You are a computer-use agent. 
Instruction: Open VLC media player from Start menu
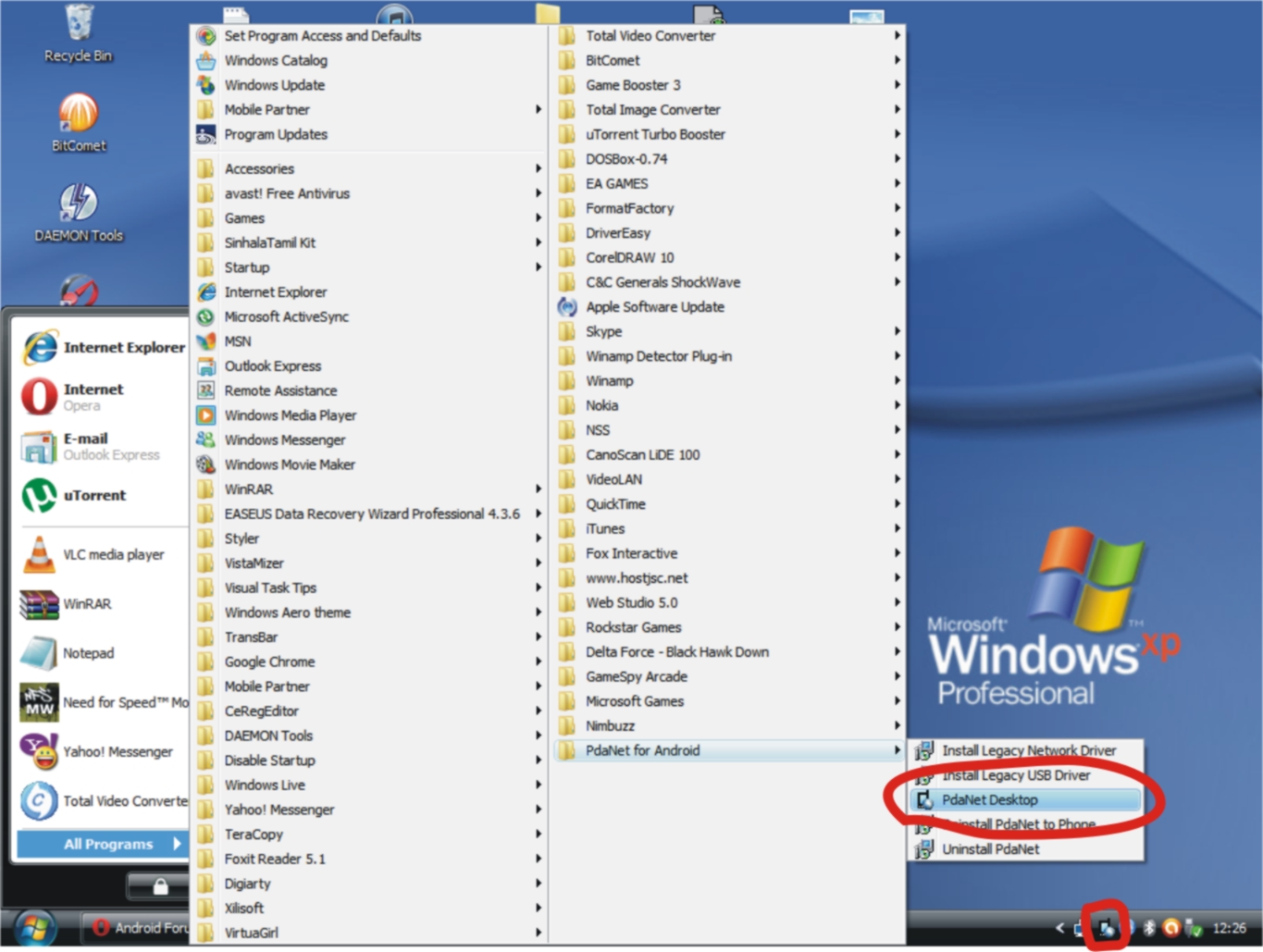(x=39, y=555)
